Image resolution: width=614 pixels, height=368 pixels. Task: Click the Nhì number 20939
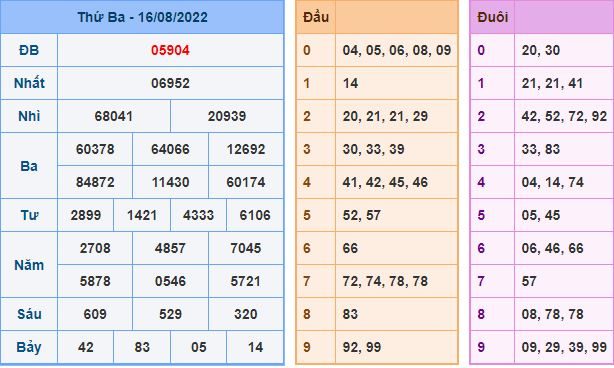227,116
